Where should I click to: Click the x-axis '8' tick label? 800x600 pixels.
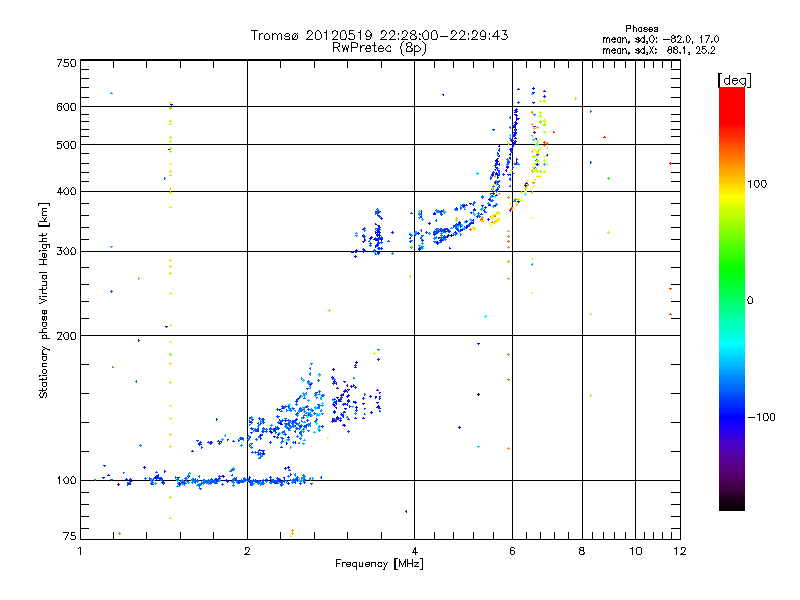tap(582, 551)
